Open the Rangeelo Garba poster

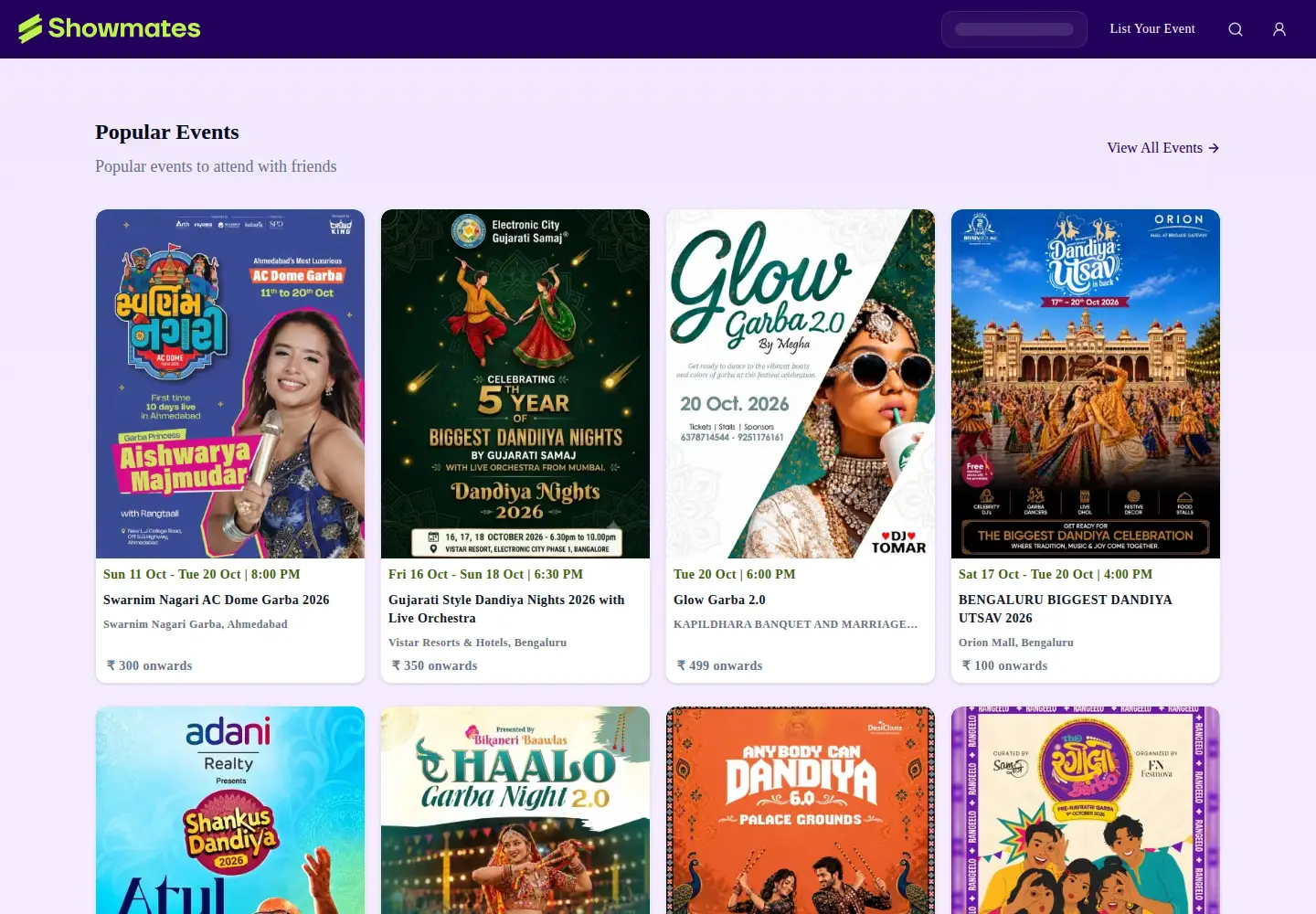coord(1086,810)
